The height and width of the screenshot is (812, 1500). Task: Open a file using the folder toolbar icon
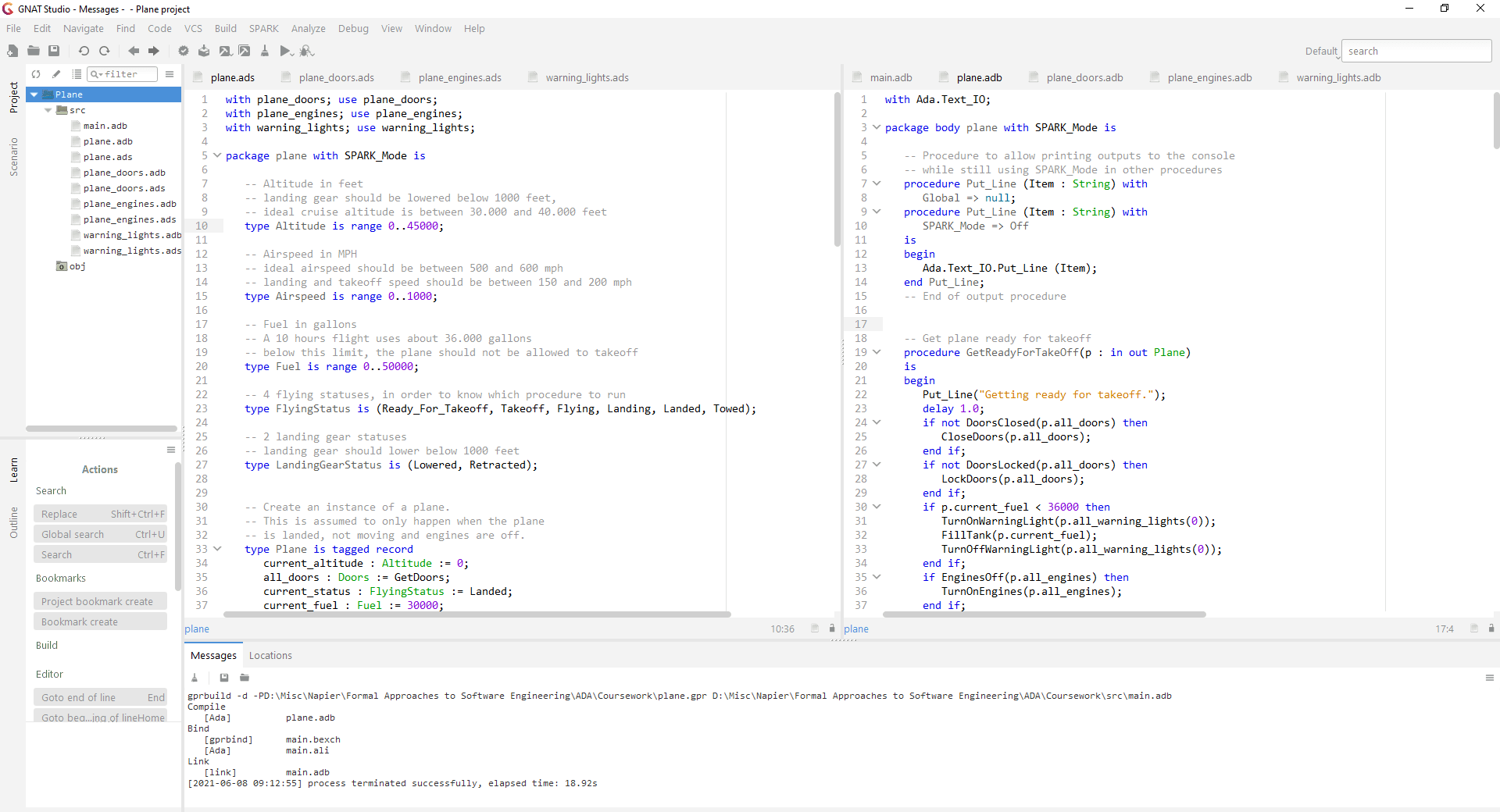(x=33, y=51)
